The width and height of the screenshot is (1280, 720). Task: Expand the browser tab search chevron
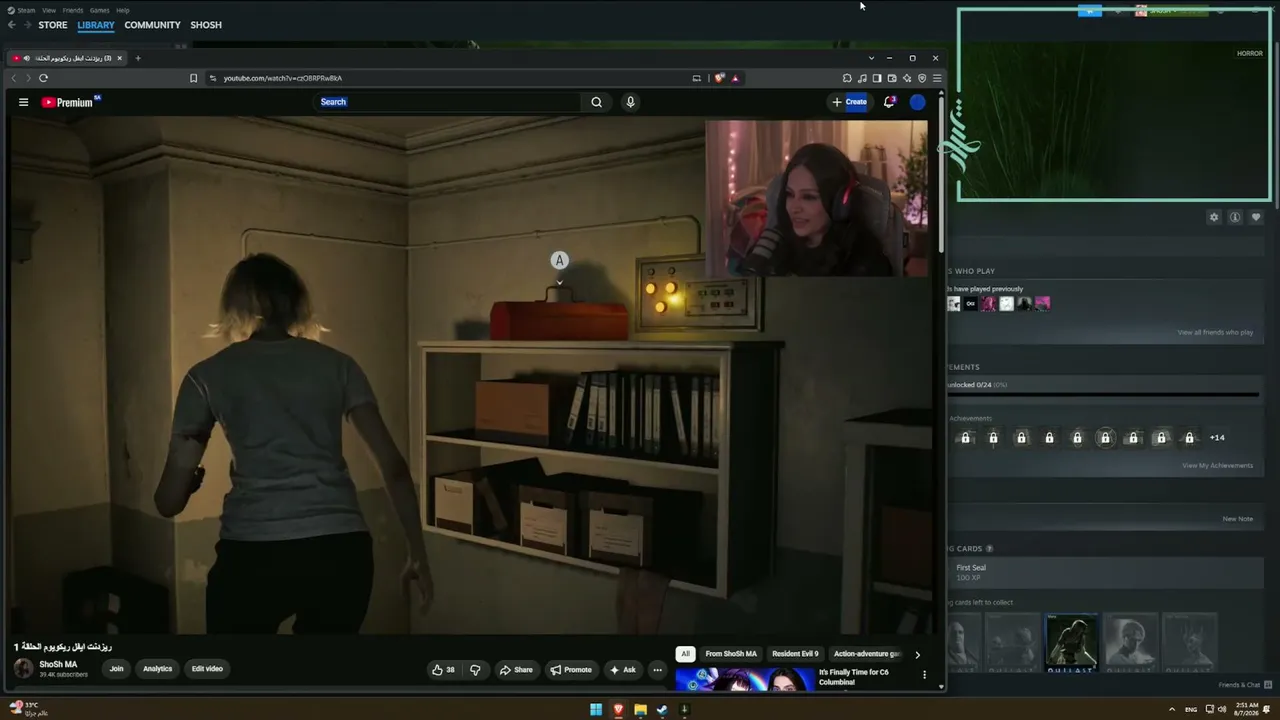pyautogui.click(x=871, y=58)
